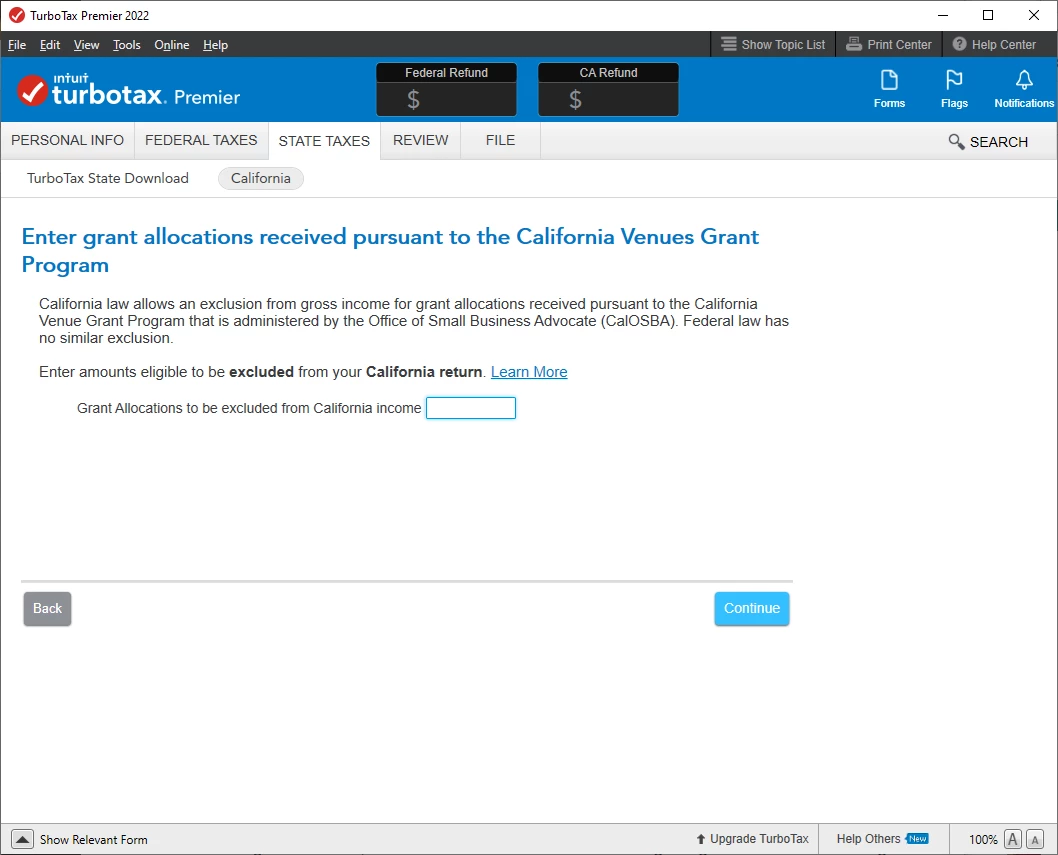1058x855 pixels.
Task: Click the Grant Allocations input field
Action: click(471, 408)
